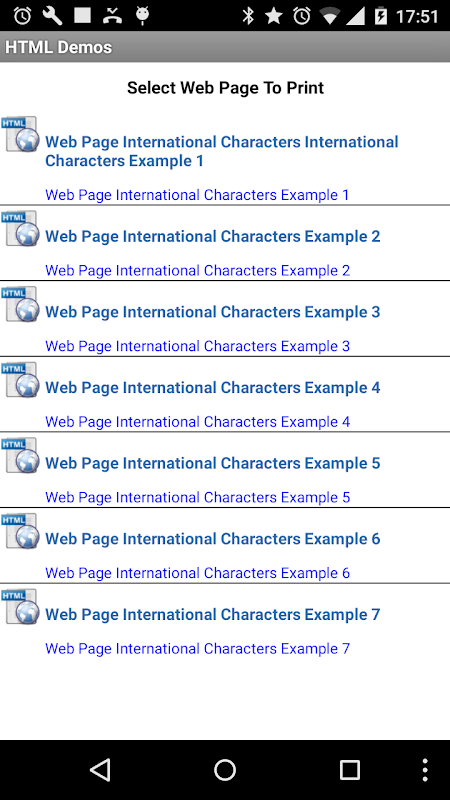Screen dimensions: 450x800
Task: Tap HTML icon beside Example 6 entry
Action: (20, 531)
